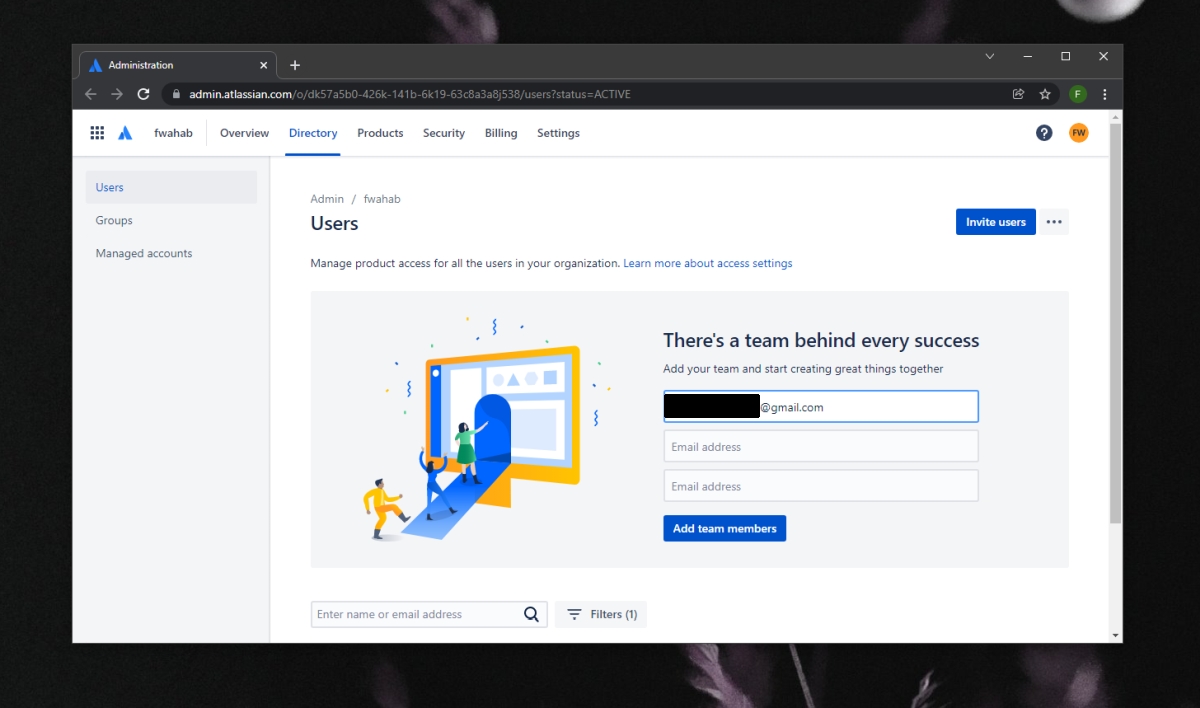Open the more actions ellipsis next to Invite users
The image size is (1200, 708).
(x=1054, y=222)
